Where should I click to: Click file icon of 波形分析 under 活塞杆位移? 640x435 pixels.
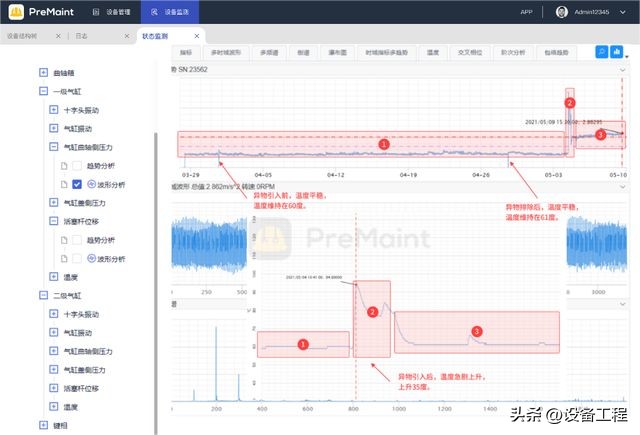[64, 259]
